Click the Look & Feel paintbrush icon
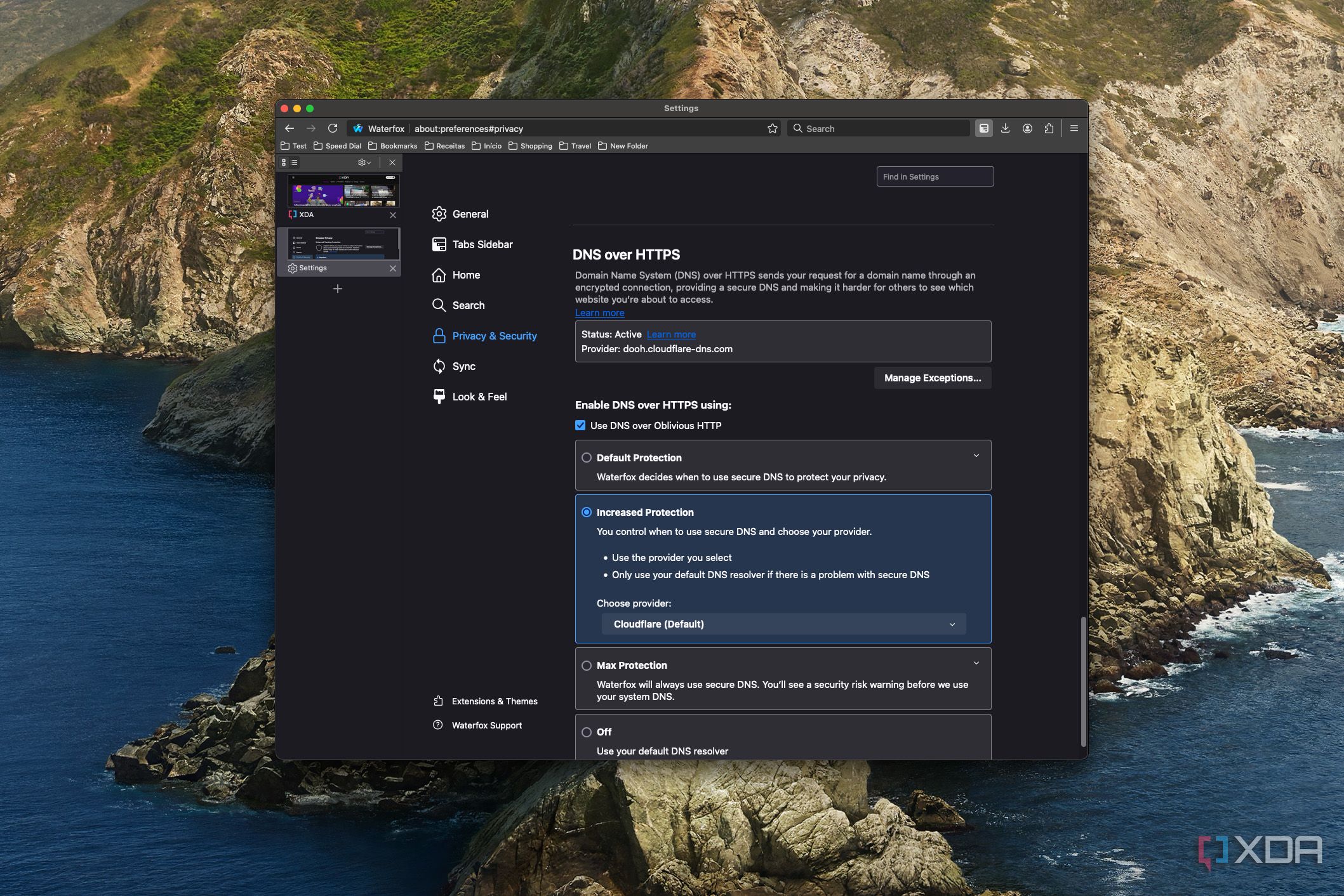Image resolution: width=1344 pixels, height=896 pixels. [x=439, y=397]
